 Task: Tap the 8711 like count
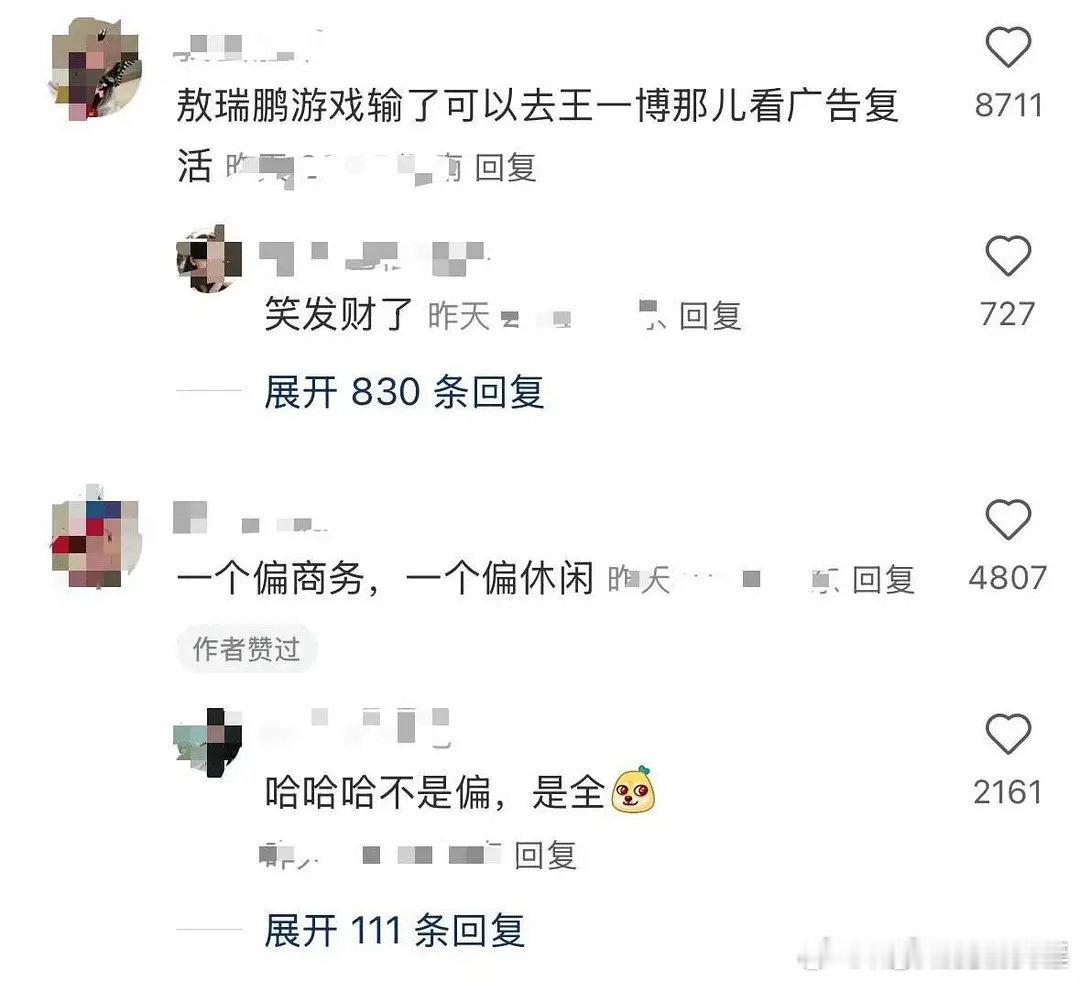click(x=1008, y=105)
